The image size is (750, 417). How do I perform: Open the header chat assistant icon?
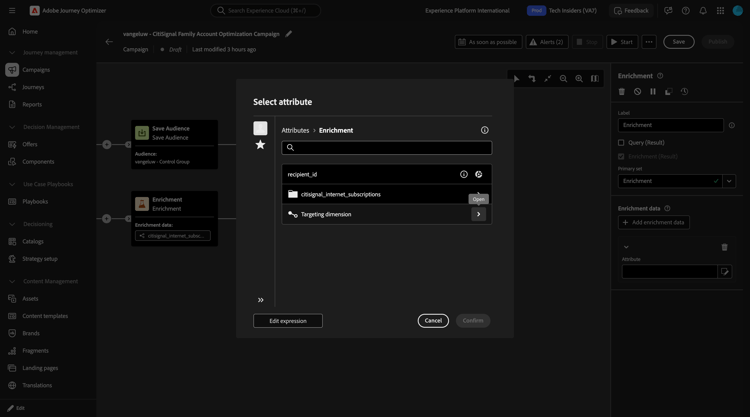coord(668,11)
